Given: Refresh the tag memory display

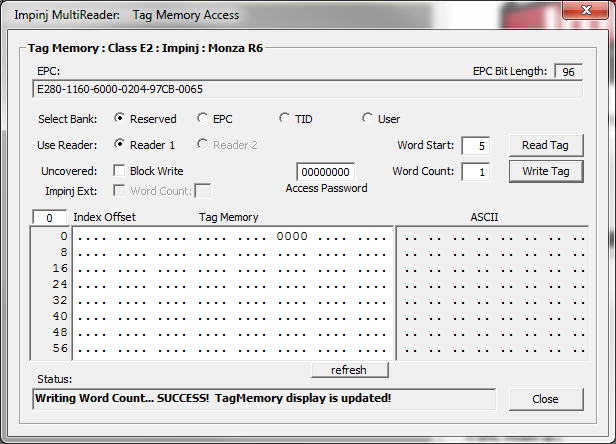Looking at the screenshot, I should pos(349,370).
